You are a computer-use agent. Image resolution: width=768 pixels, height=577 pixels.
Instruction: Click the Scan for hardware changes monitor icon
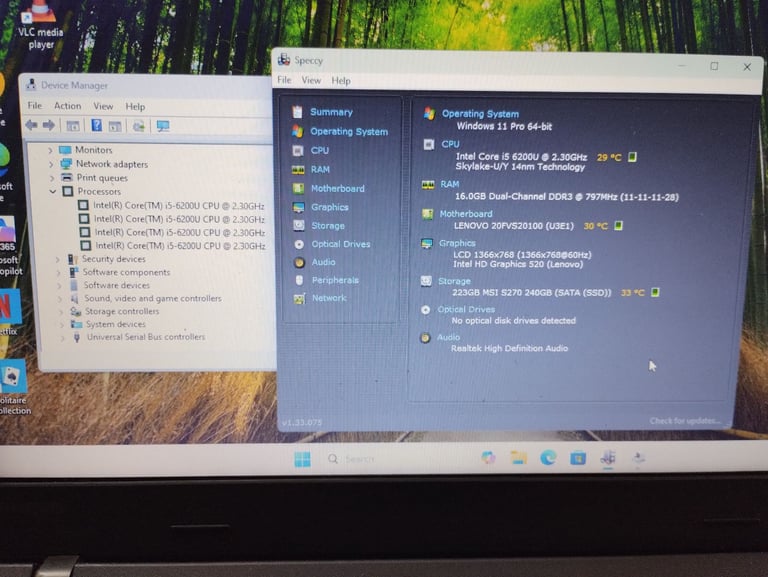163,126
